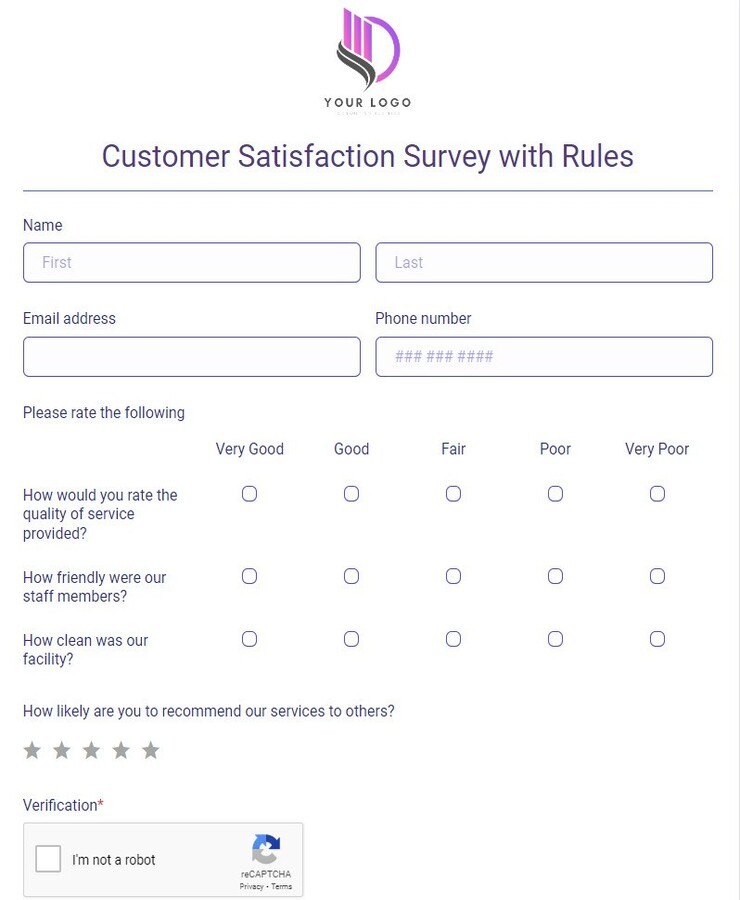The image size is (740, 900).
Task: Select the fifth star rating icon
Action: point(151,748)
